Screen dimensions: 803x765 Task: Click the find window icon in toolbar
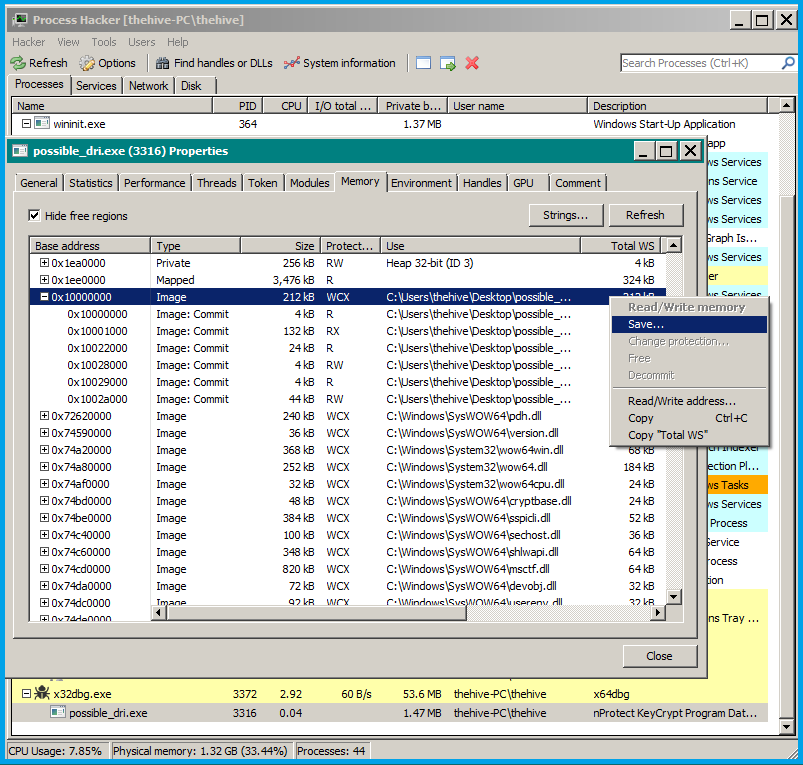(x=424, y=63)
